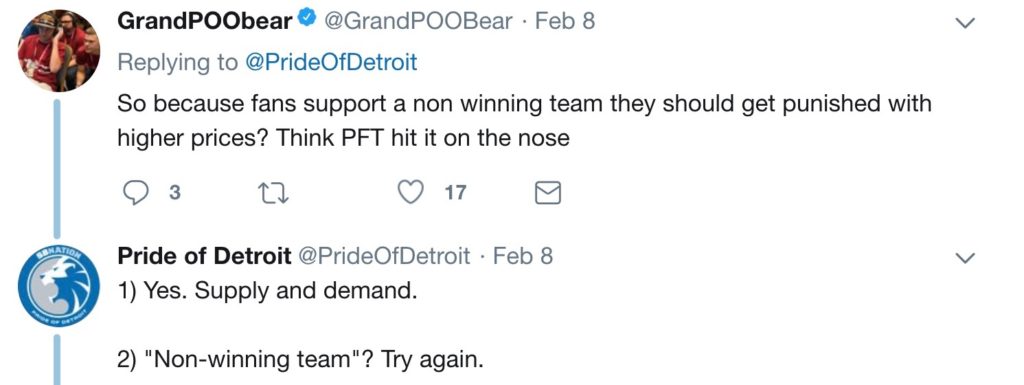Screen dimensions: 1024x385
Task: Open Feb 8 timestamp on Pride of Detroit's tweet
Action: pyautogui.click(x=523, y=256)
